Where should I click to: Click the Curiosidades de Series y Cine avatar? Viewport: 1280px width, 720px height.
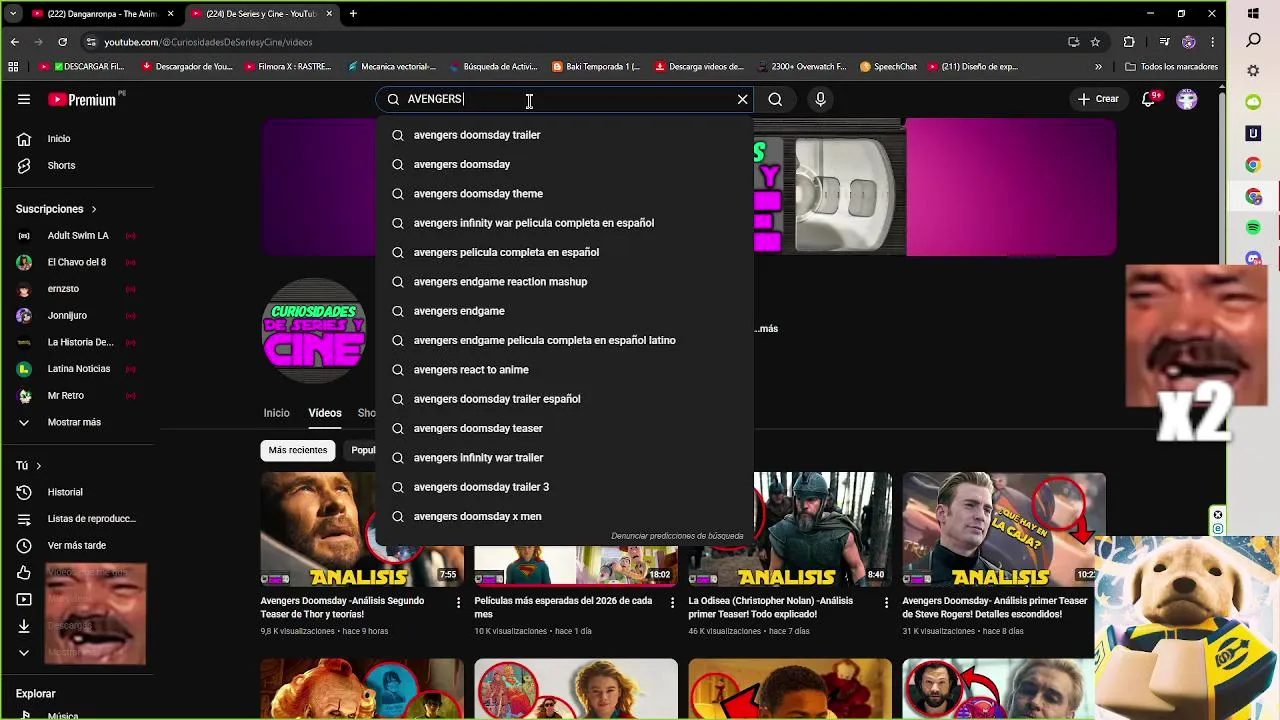(x=314, y=331)
